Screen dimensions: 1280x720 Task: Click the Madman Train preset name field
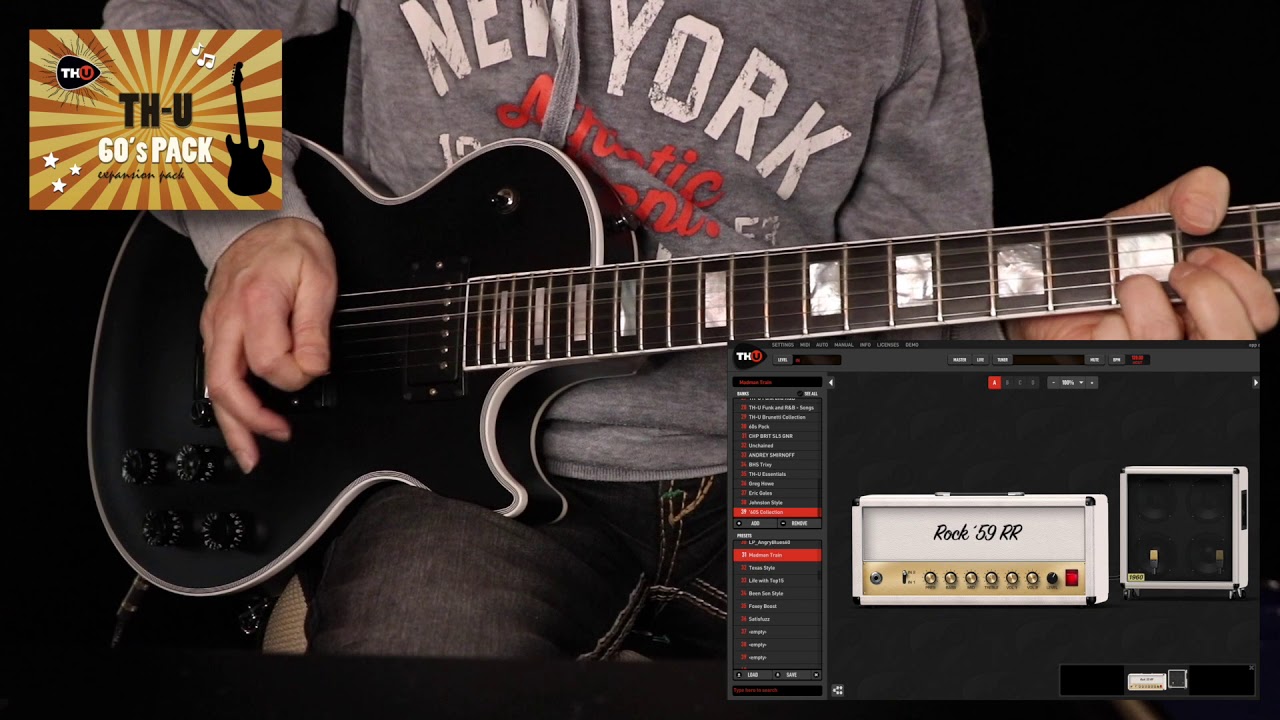(x=777, y=382)
